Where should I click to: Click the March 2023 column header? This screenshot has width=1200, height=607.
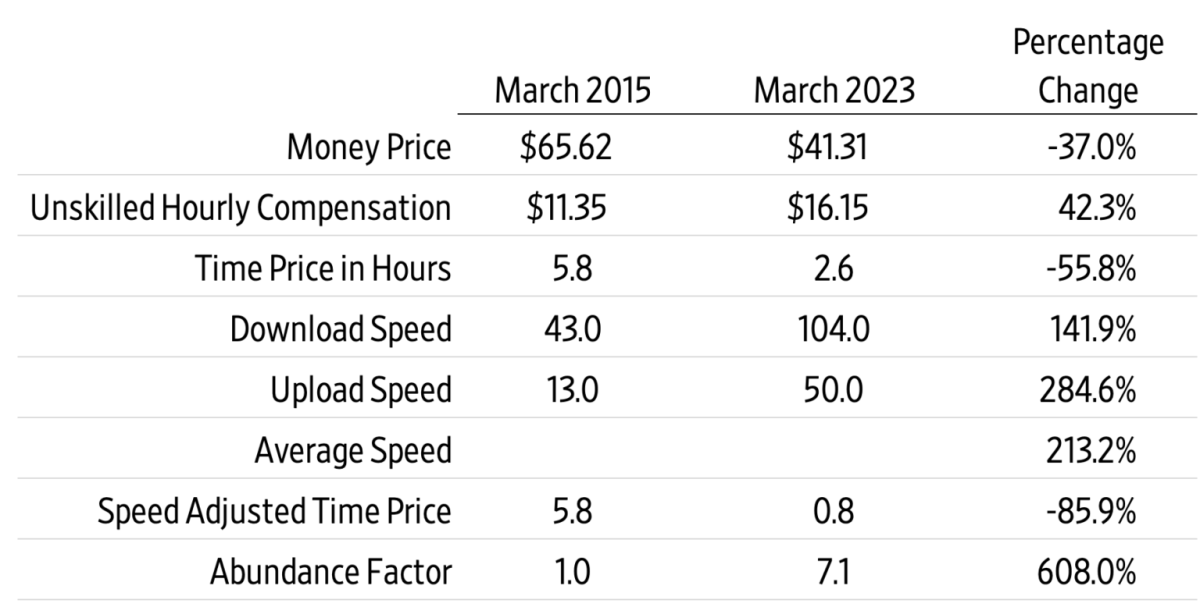click(x=833, y=91)
